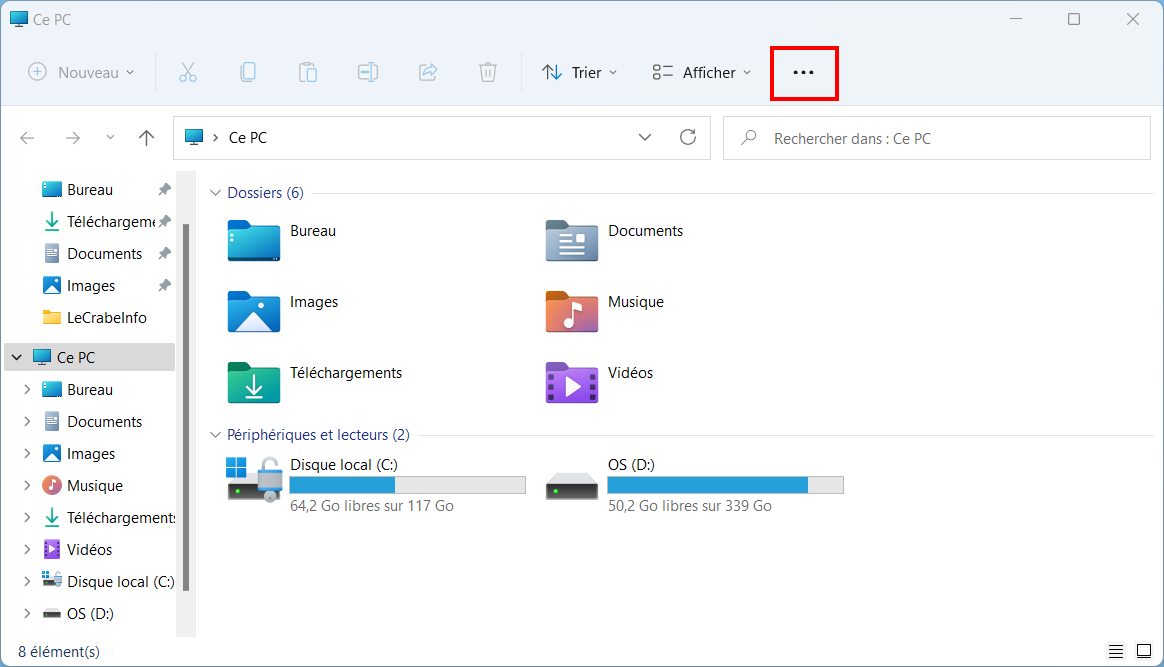
Task: Go forward with the right arrow
Action: [x=73, y=138]
